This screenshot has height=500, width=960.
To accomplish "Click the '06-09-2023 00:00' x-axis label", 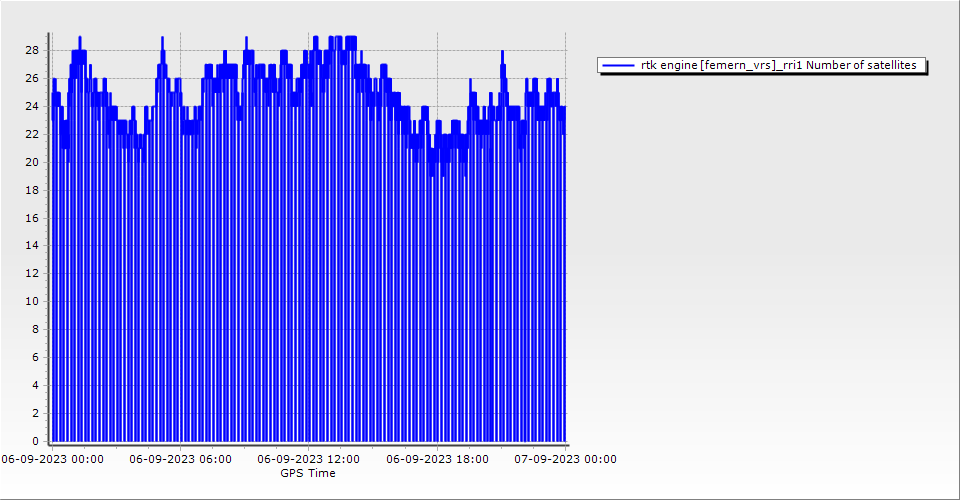I will click(52, 460).
